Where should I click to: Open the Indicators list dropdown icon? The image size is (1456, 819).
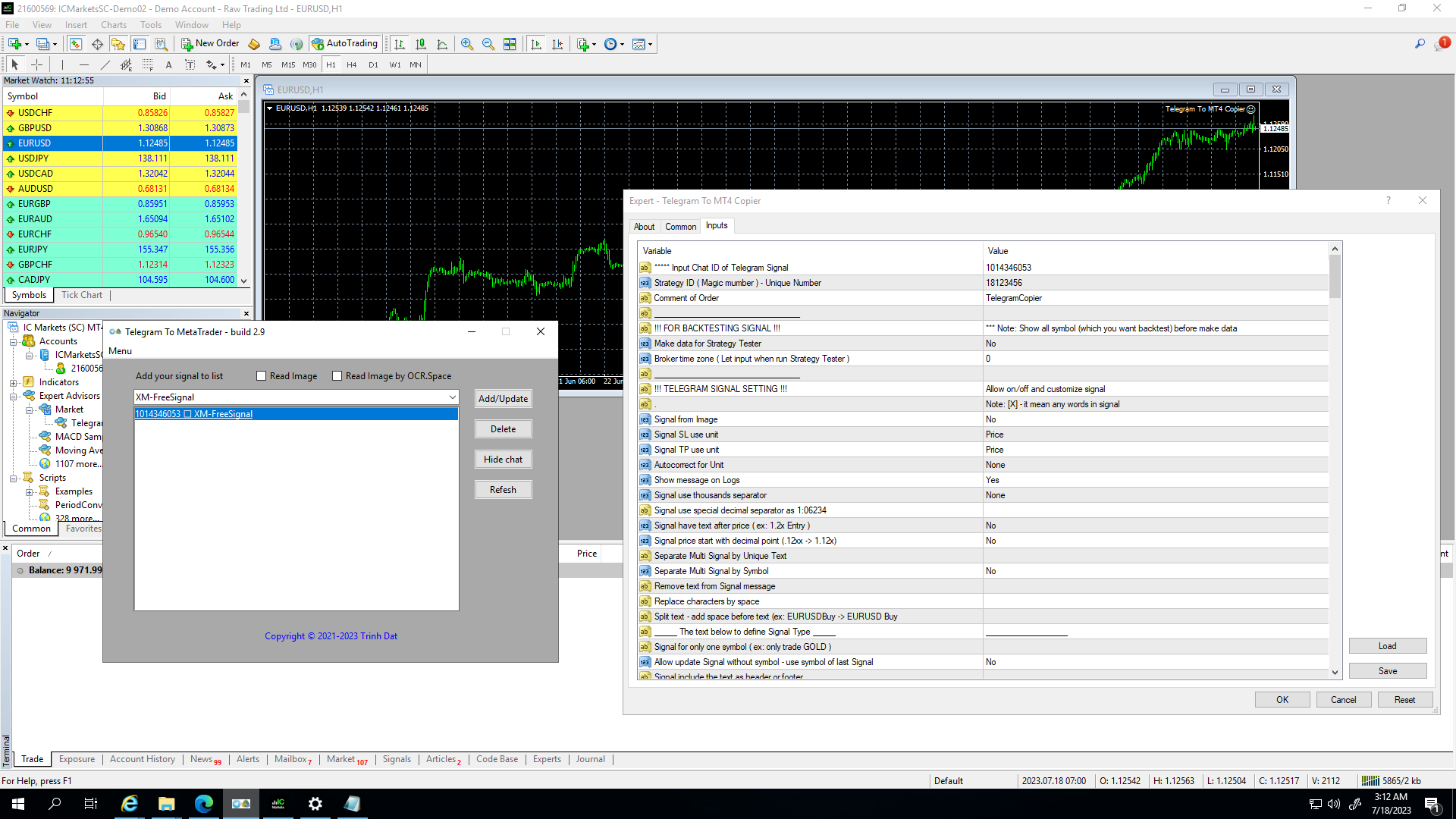click(586, 44)
